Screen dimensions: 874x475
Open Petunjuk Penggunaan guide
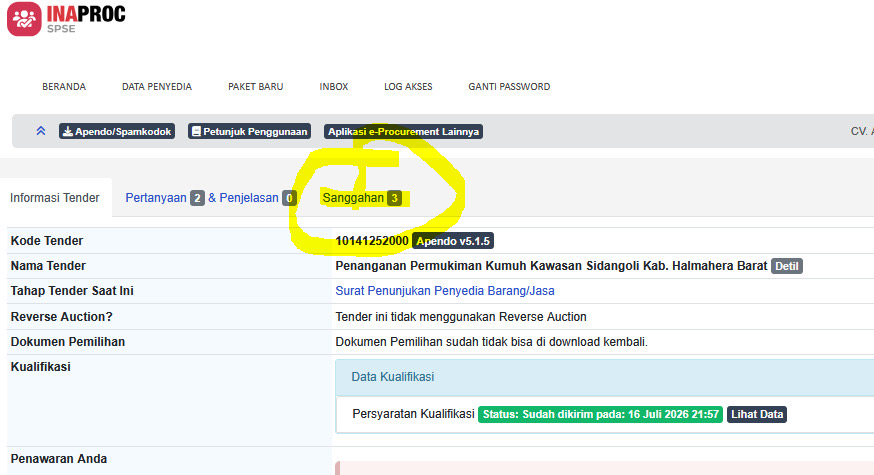[249, 131]
